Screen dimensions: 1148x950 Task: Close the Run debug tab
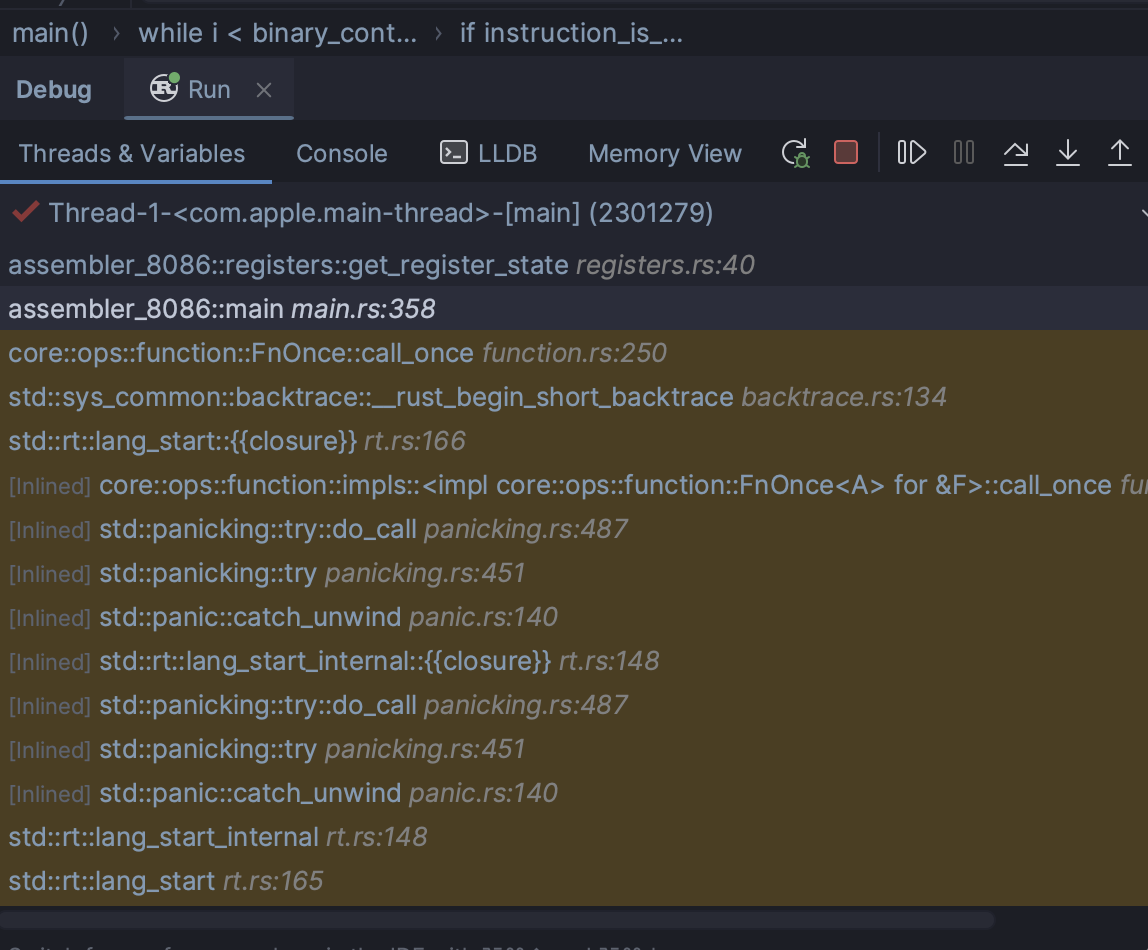coord(264,90)
